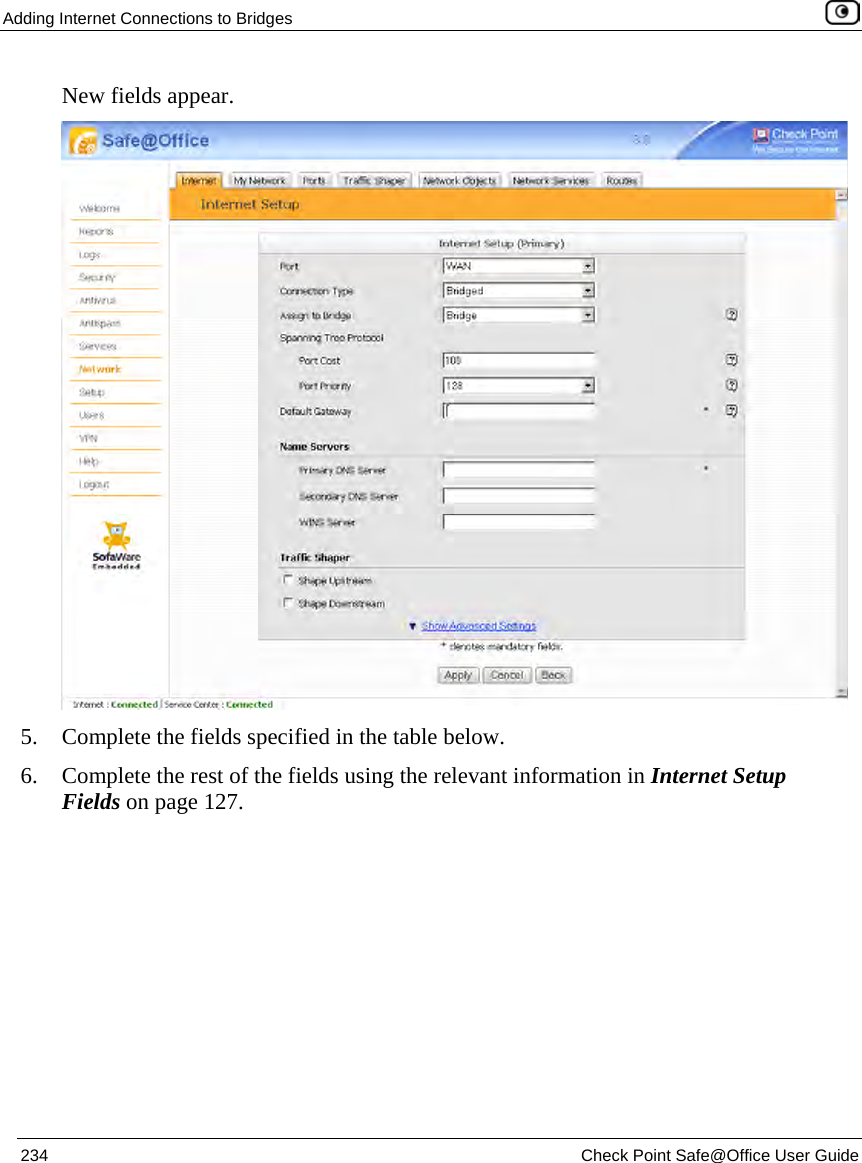Click the Apply button
The image size is (862, 1163).
point(458,675)
